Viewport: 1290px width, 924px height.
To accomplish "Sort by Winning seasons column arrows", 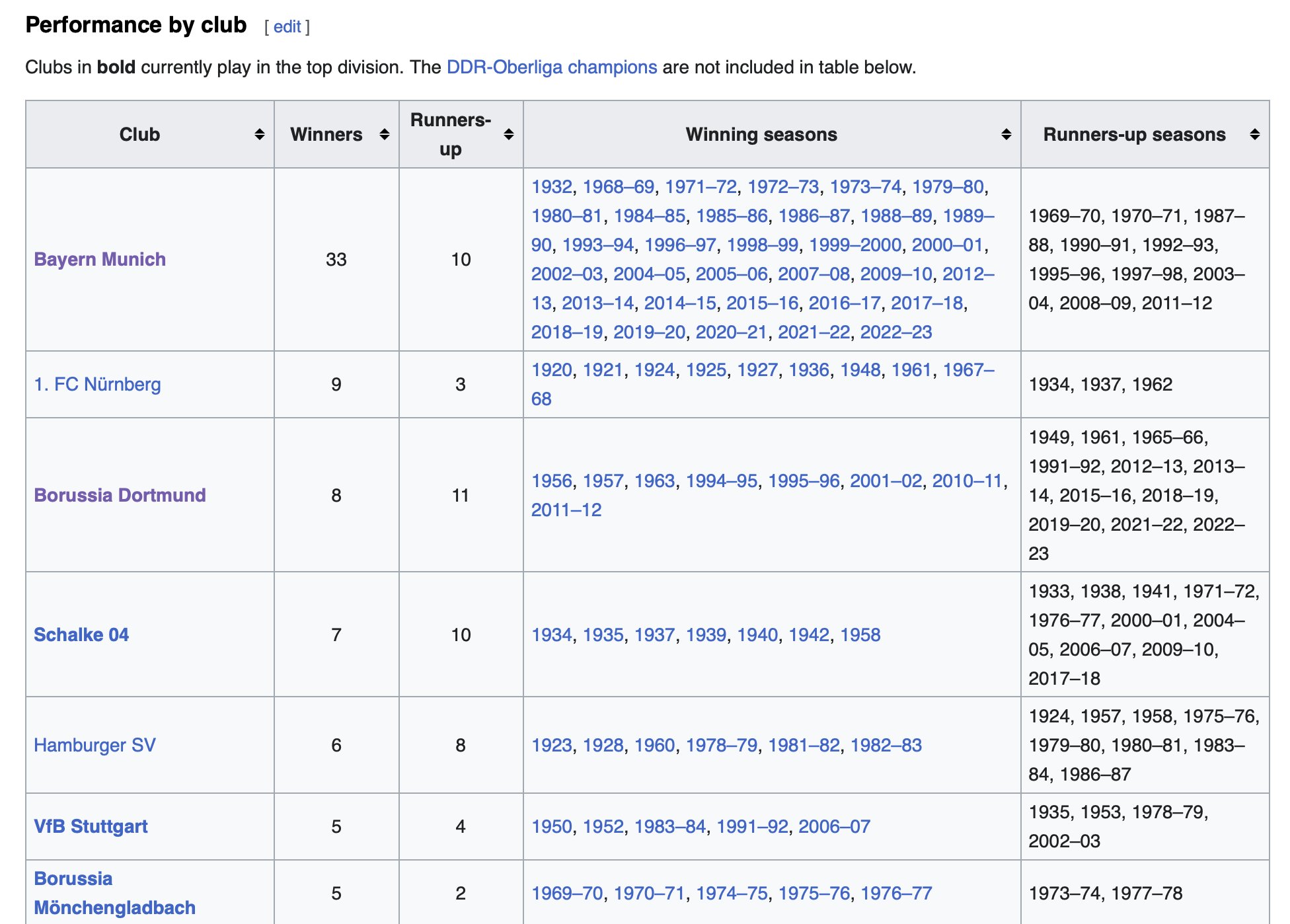I will (x=1006, y=134).
